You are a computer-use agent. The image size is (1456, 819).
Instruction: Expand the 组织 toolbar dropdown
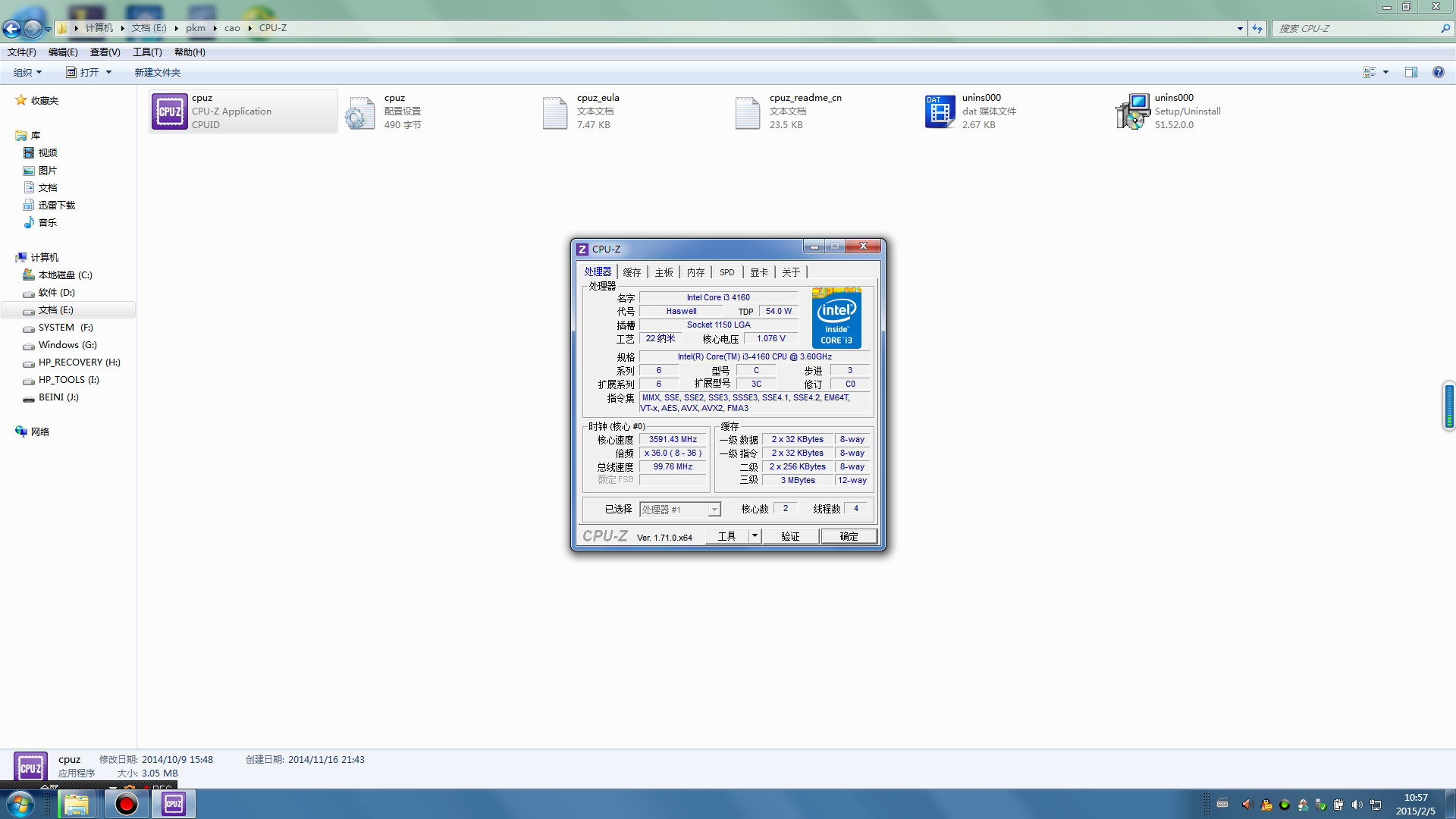tap(27, 72)
